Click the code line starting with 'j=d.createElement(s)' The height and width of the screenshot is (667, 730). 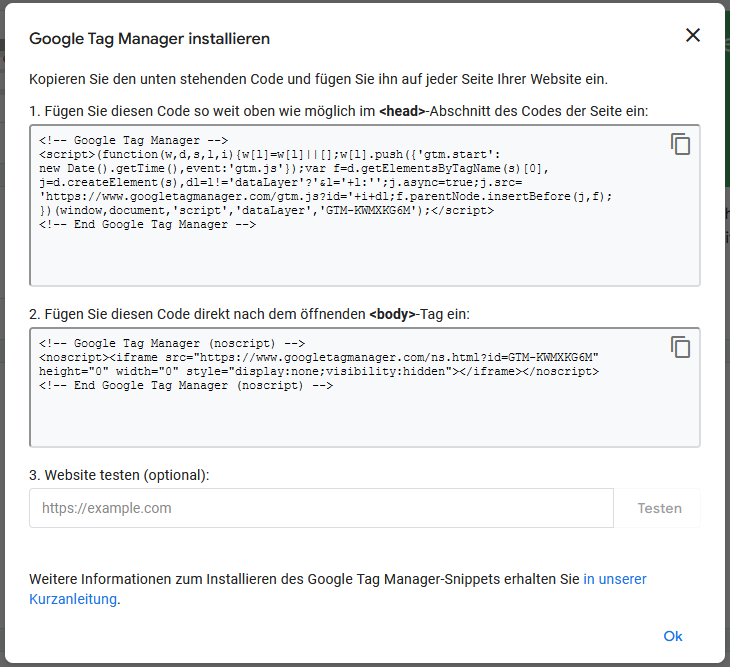281,182
